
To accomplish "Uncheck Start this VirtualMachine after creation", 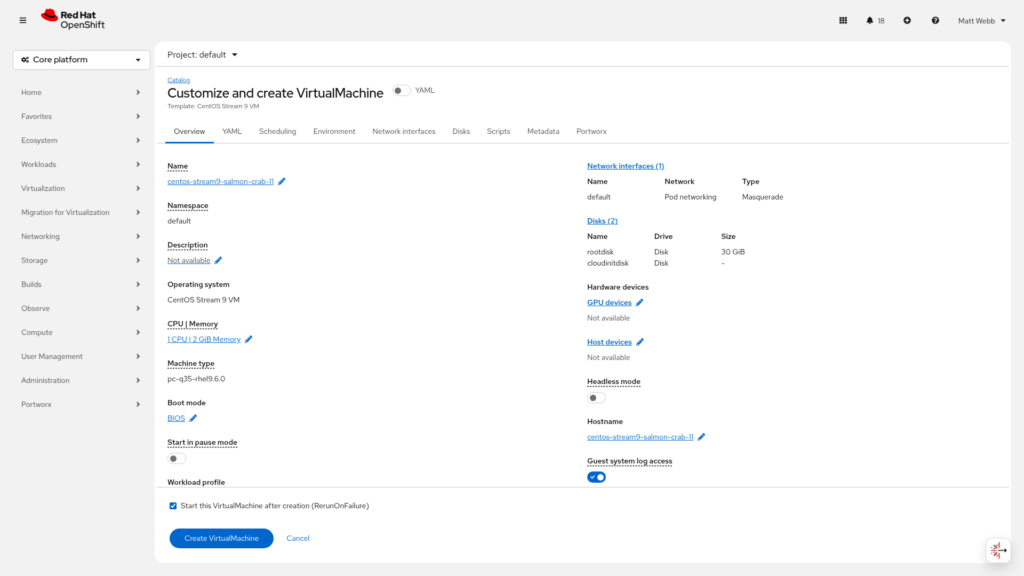I will pyautogui.click(x=173, y=506).
